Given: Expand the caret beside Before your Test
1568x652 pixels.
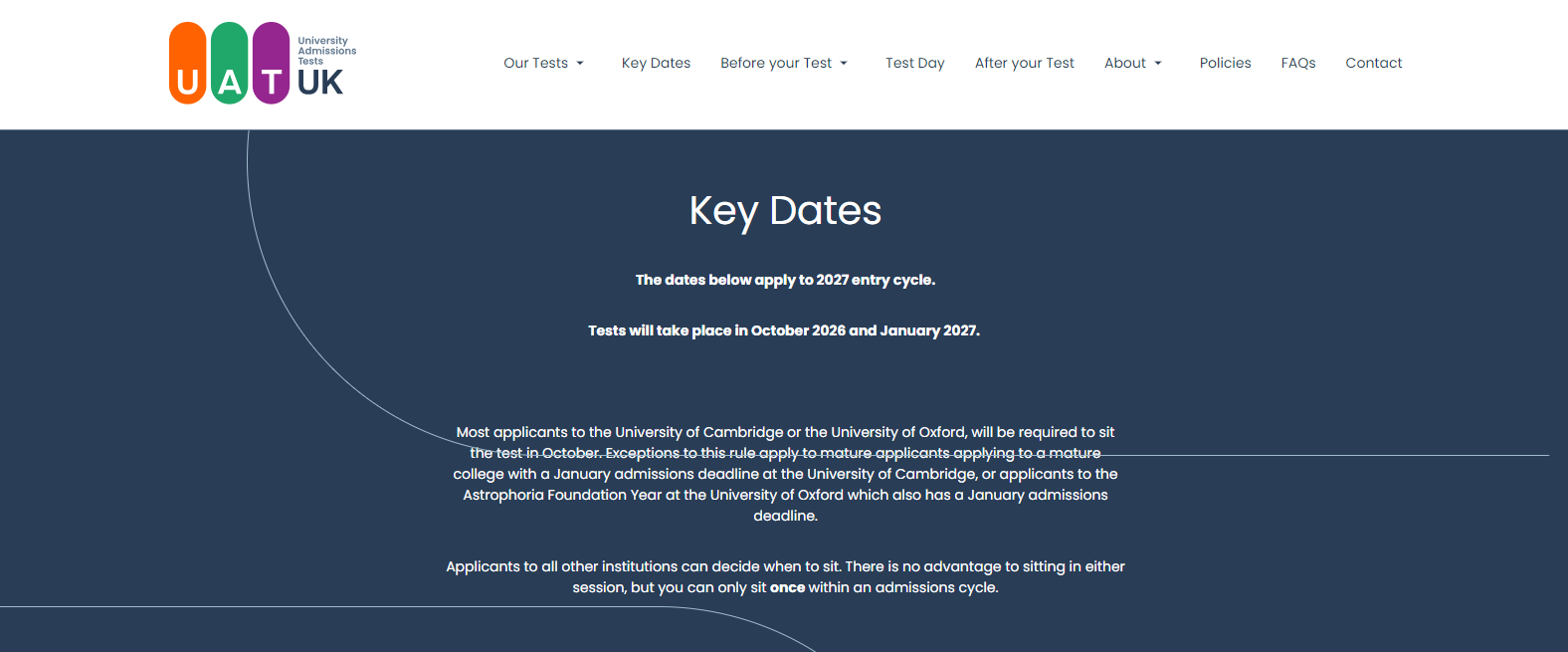Looking at the screenshot, I should (844, 64).
